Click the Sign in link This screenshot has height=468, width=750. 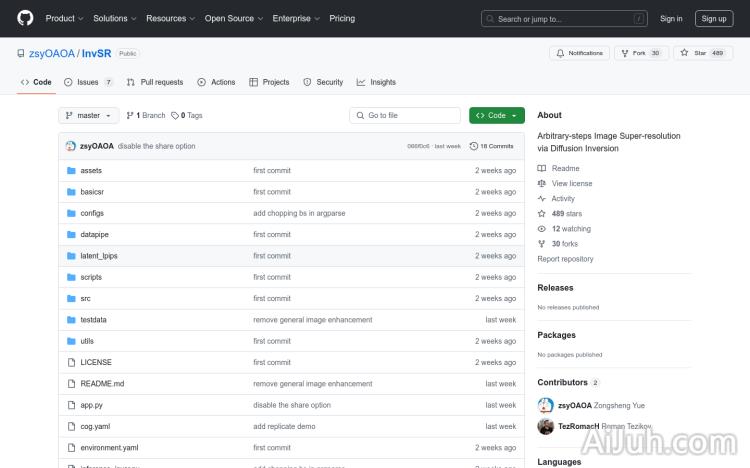tap(671, 18)
